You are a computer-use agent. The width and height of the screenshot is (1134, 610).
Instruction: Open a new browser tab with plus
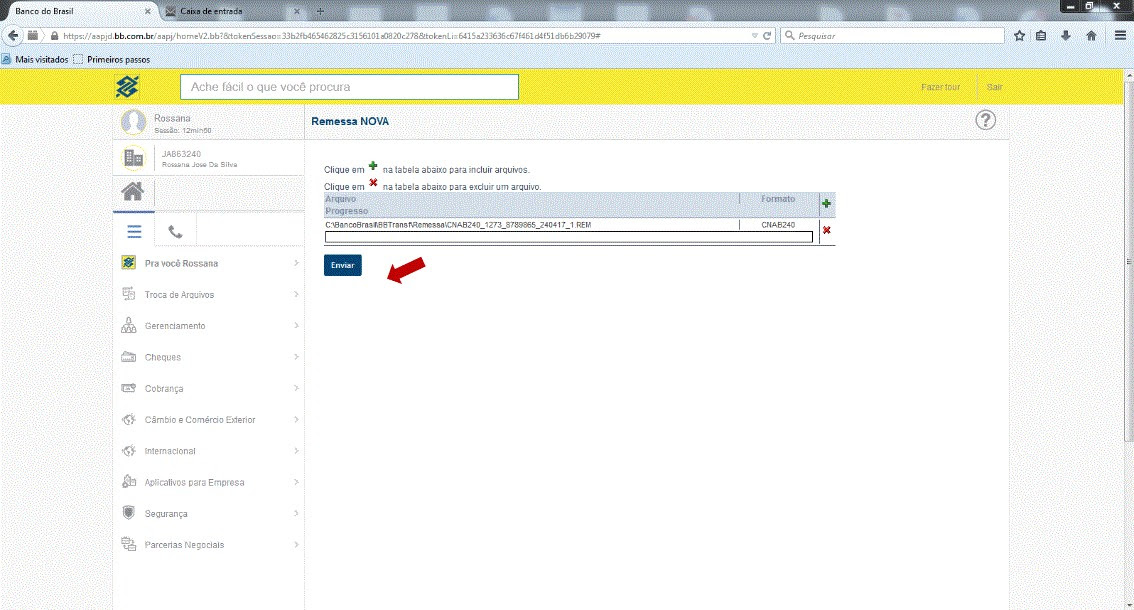click(320, 12)
